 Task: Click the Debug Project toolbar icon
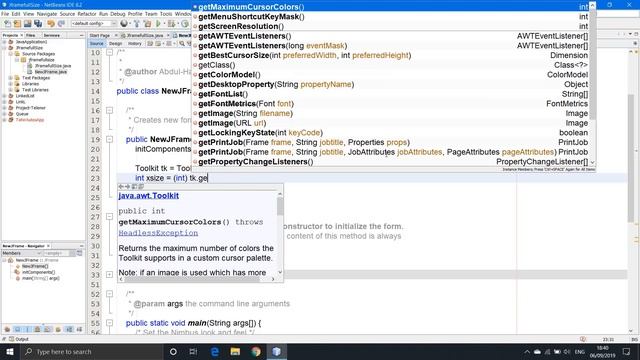click(x=171, y=24)
